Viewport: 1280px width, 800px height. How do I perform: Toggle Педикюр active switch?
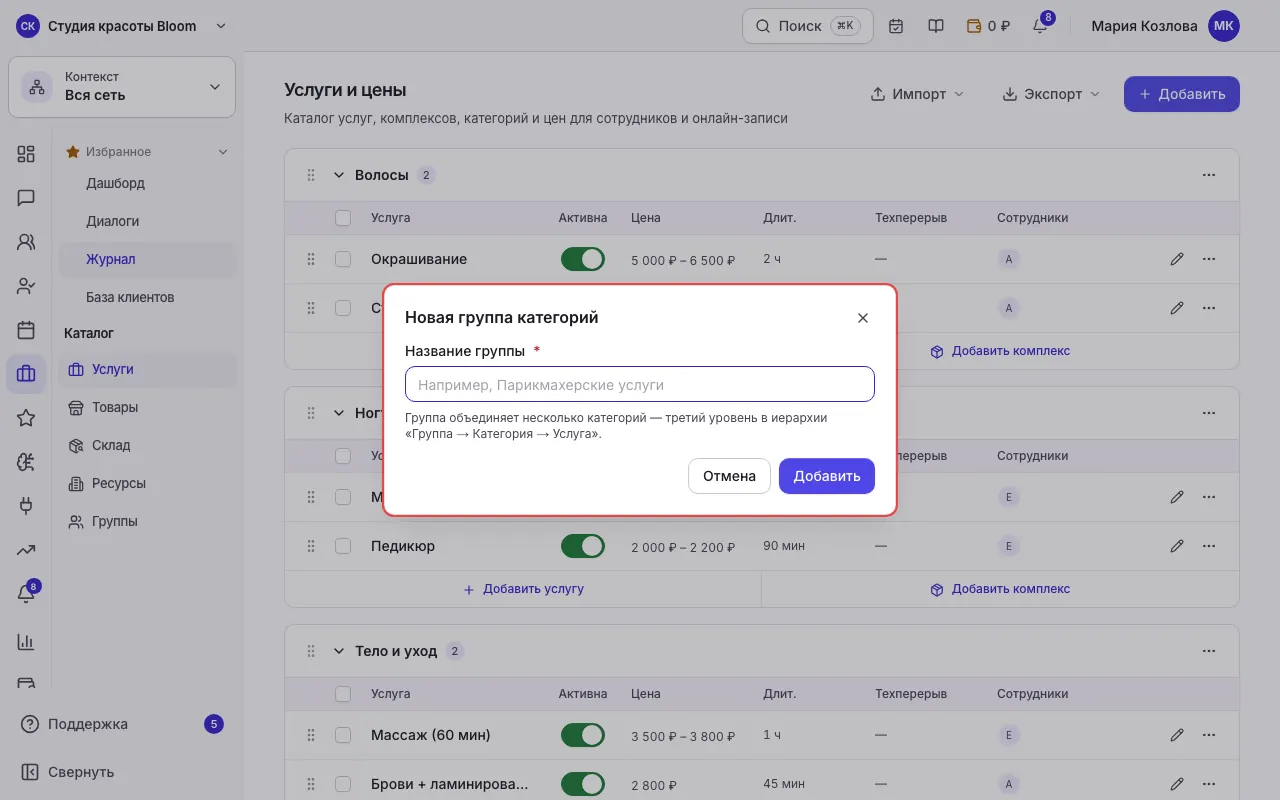(x=583, y=546)
